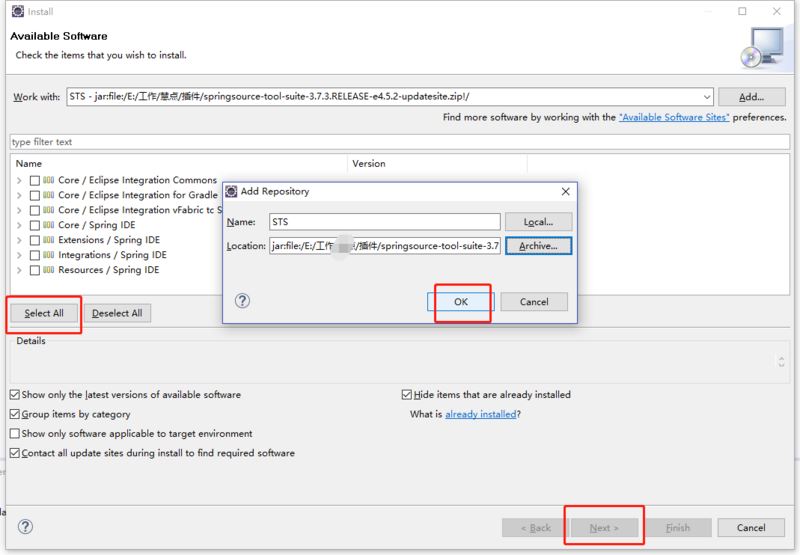
Task: Click the Finish button
Action: pos(678,528)
